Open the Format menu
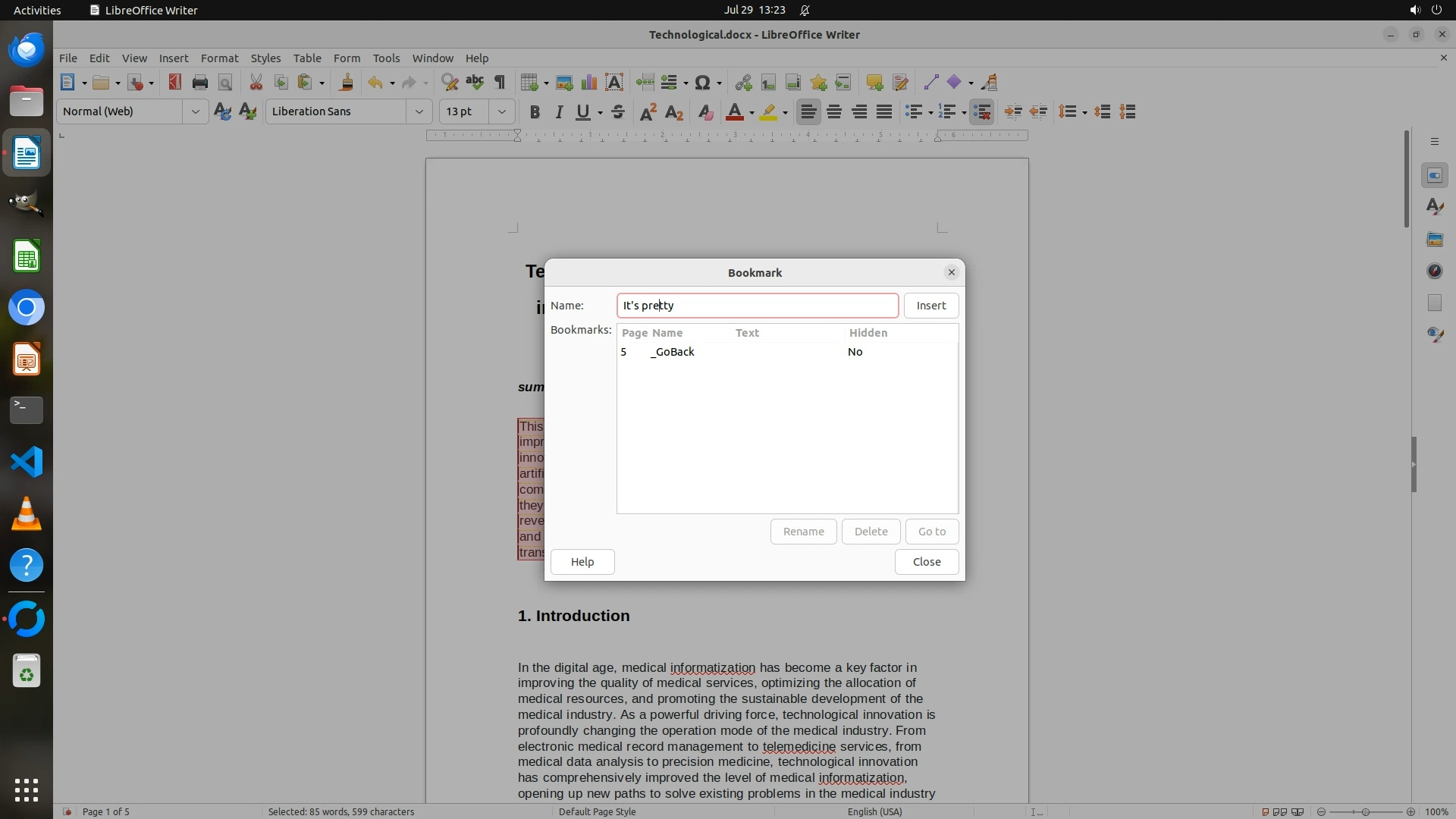Viewport: 1456px width, 819px height. click(219, 58)
